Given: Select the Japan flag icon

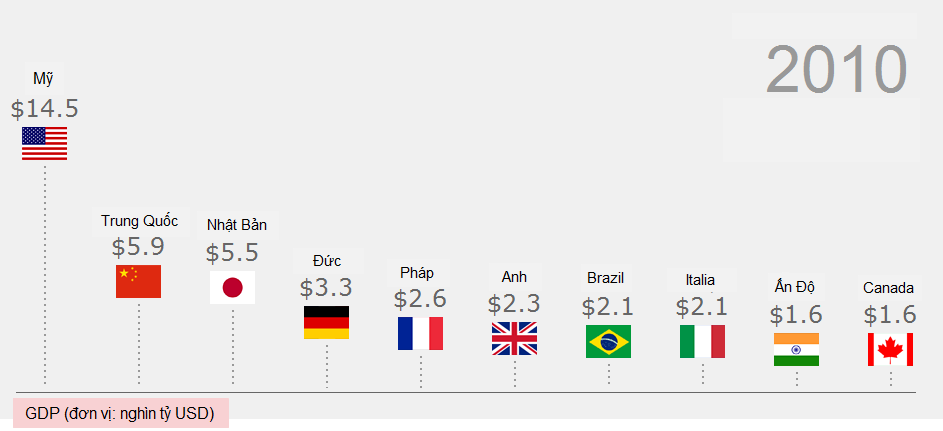Looking at the screenshot, I should (x=232, y=288).
